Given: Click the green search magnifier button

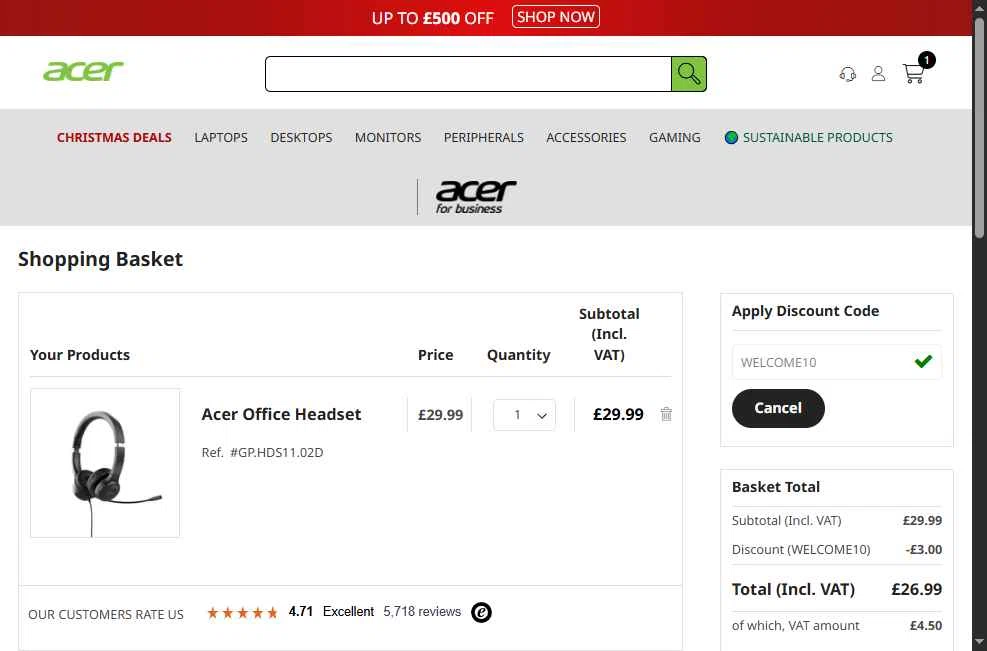Looking at the screenshot, I should tap(689, 74).
